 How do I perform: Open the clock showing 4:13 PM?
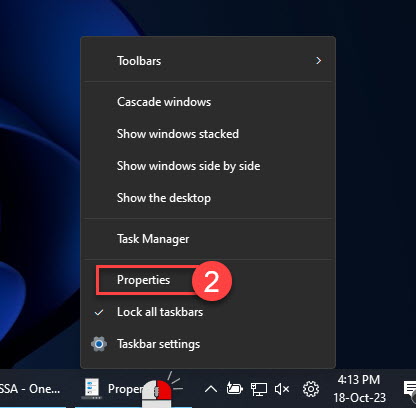coord(359,389)
